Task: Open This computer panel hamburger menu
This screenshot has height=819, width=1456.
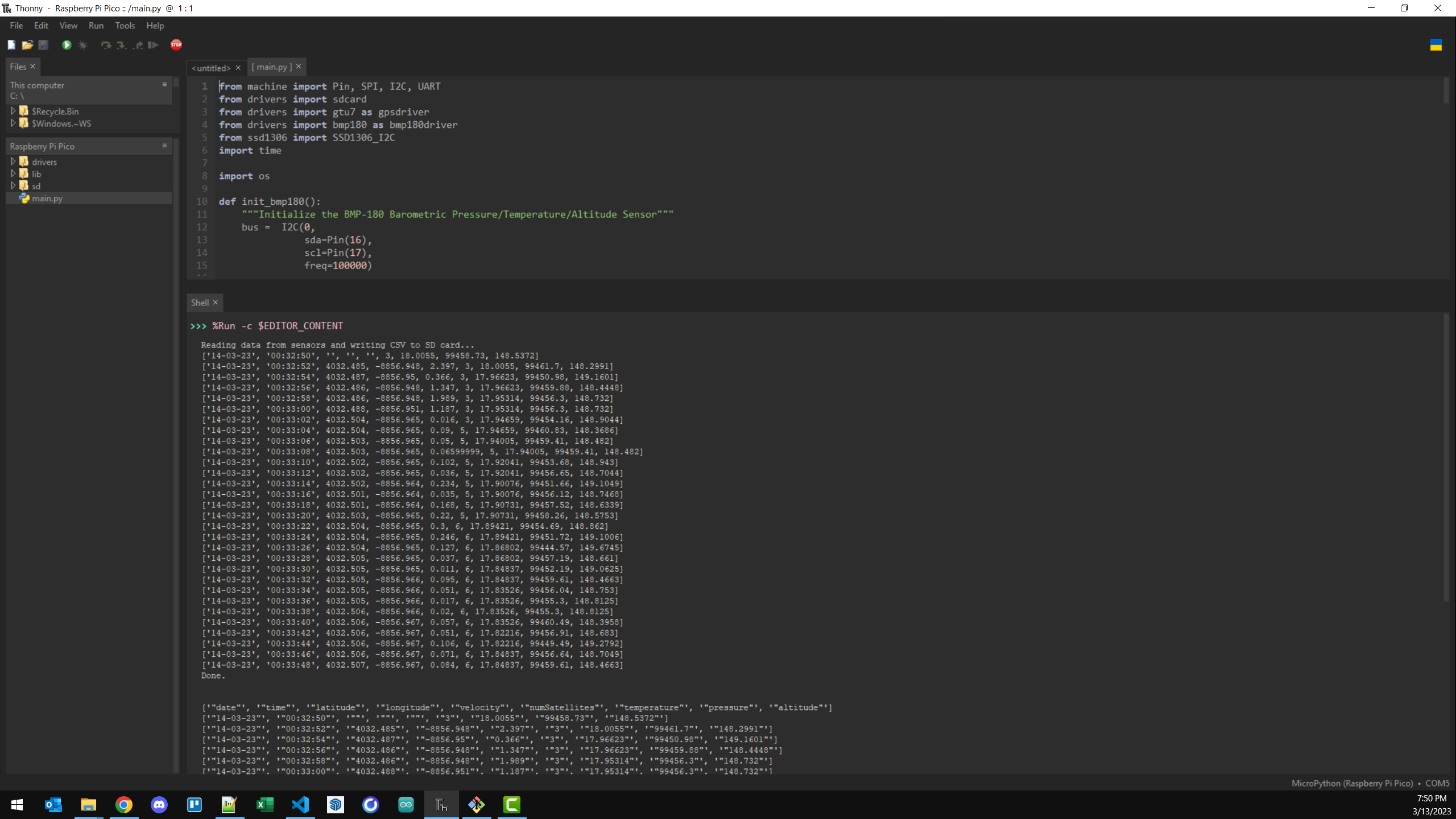Action: pyautogui.click(x=165, y=84)
